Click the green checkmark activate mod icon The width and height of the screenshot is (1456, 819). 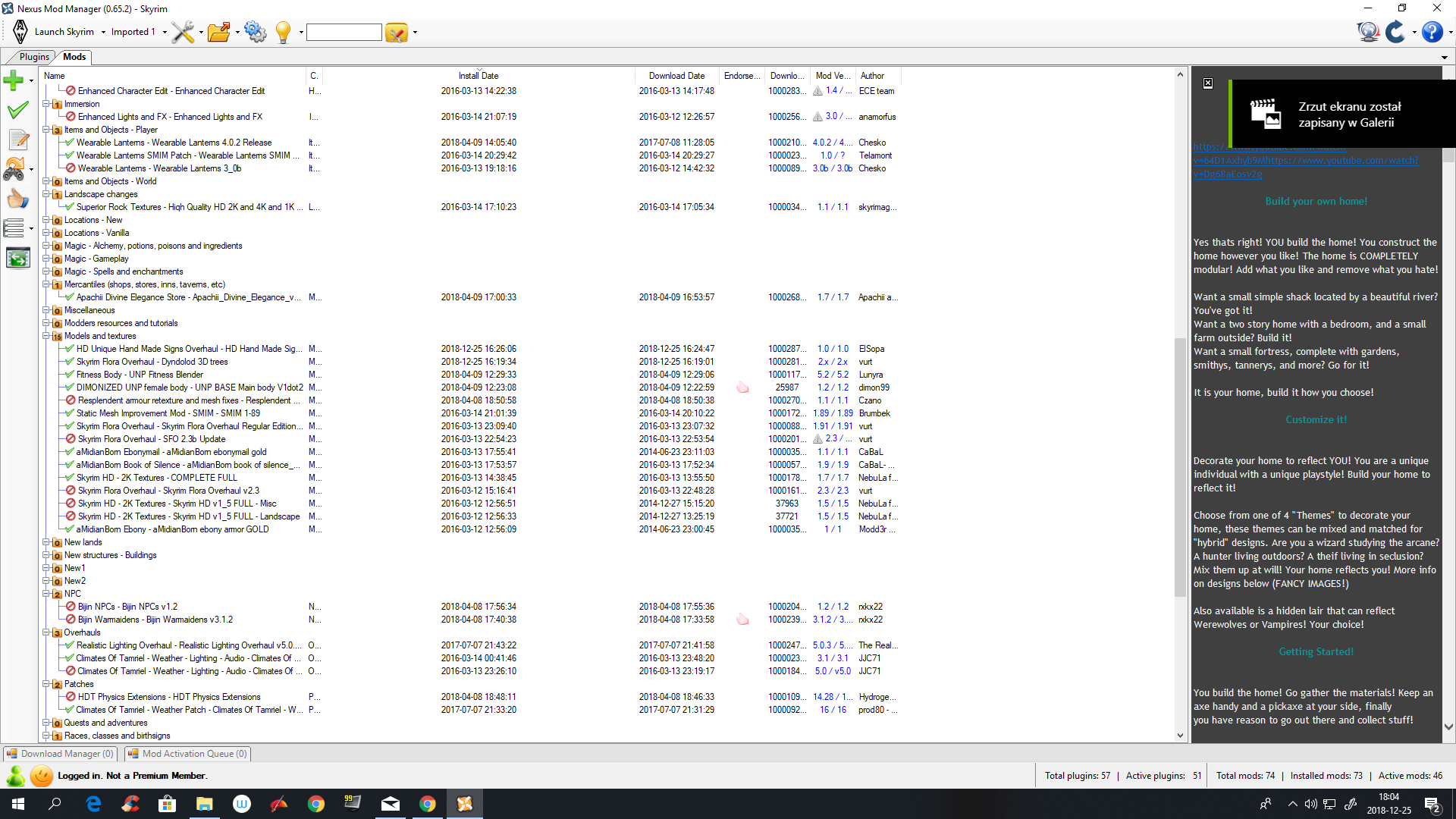point(17,110)
